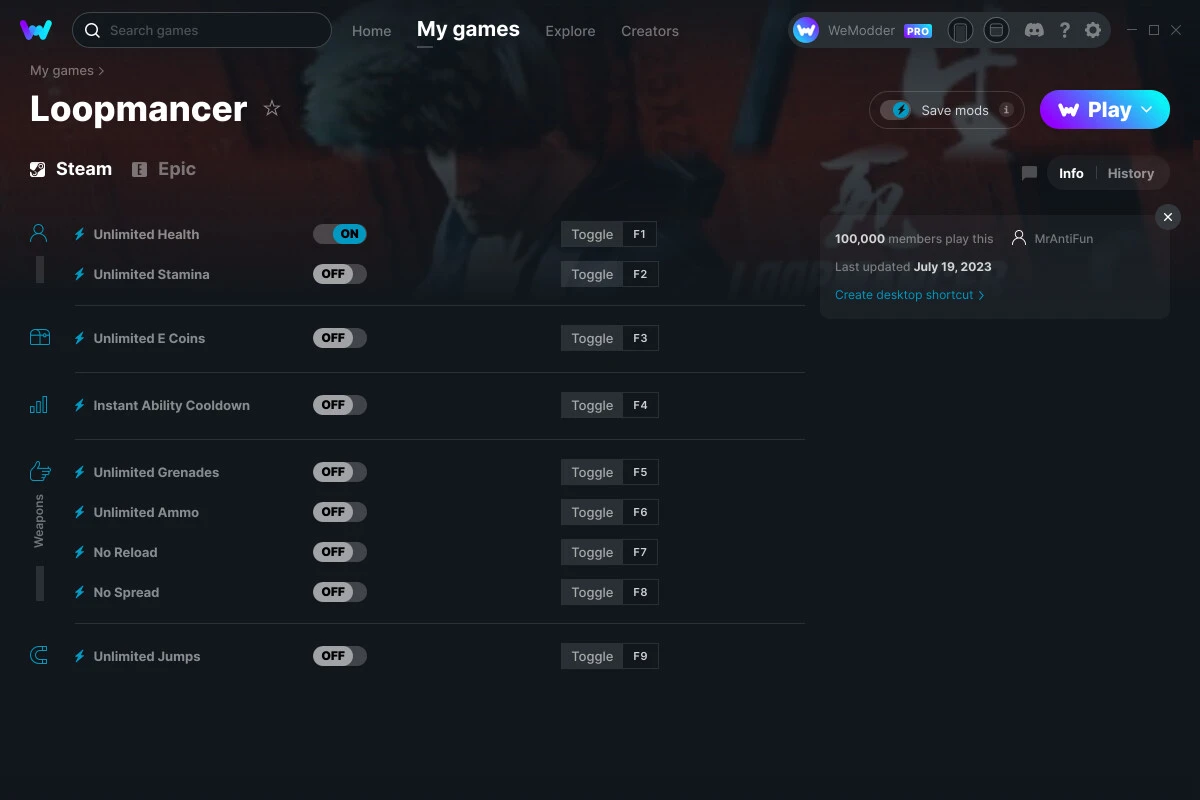Open the settings gear icon
Viewport: 1200px width, 800px height.
(x=1093, y=30)
